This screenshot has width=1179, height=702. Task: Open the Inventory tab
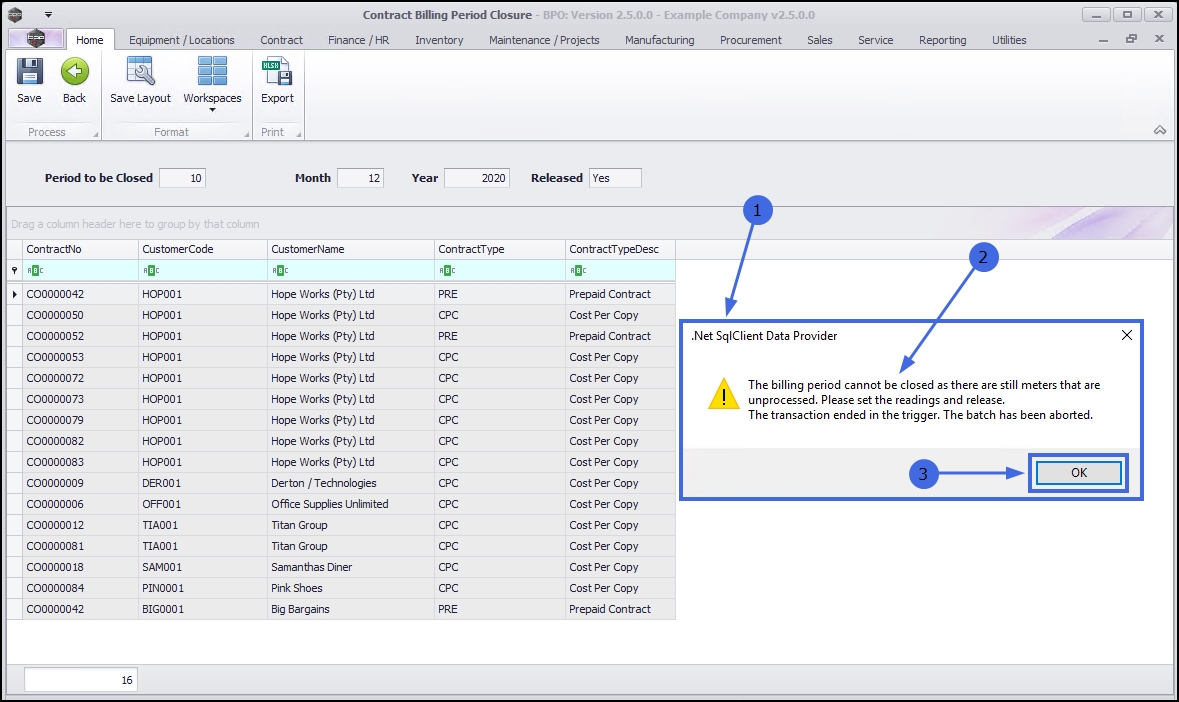coord(439,40)
